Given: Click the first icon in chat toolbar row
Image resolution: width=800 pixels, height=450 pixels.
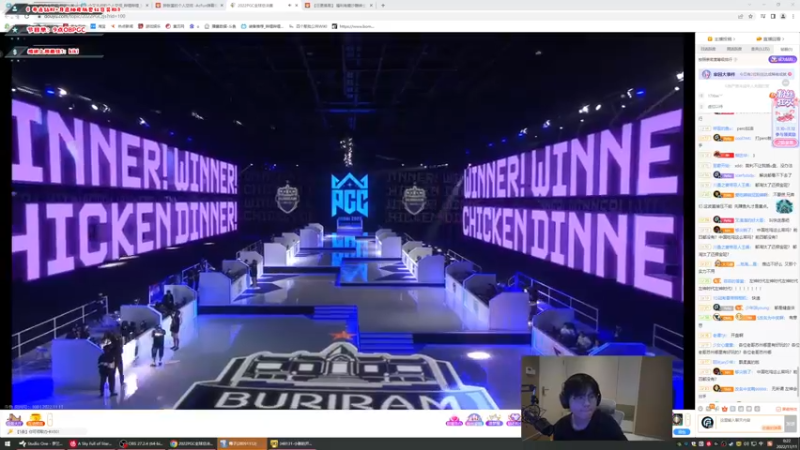Looking at the screenshot, I should point(702,409).
